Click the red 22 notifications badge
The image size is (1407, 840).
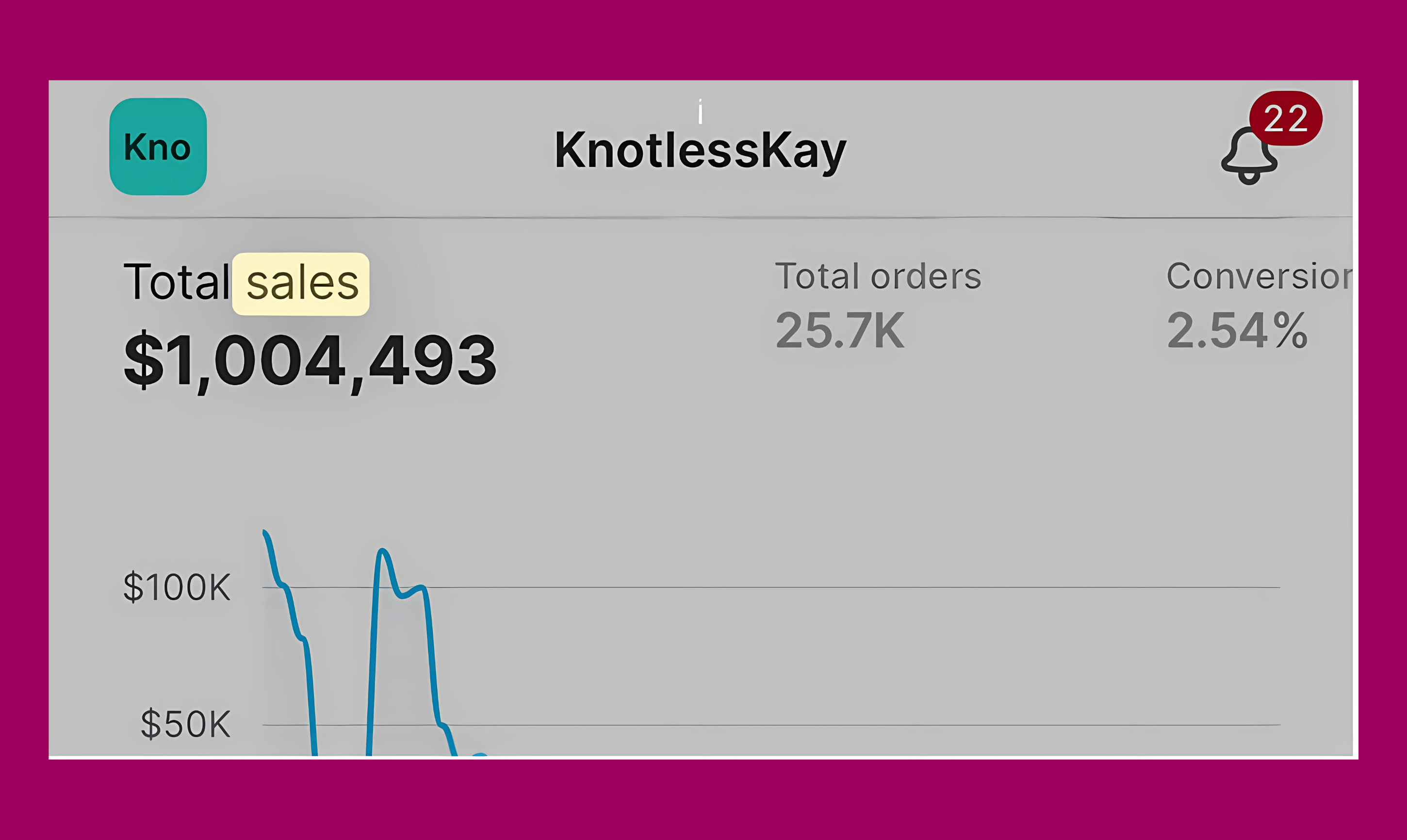1286,118
